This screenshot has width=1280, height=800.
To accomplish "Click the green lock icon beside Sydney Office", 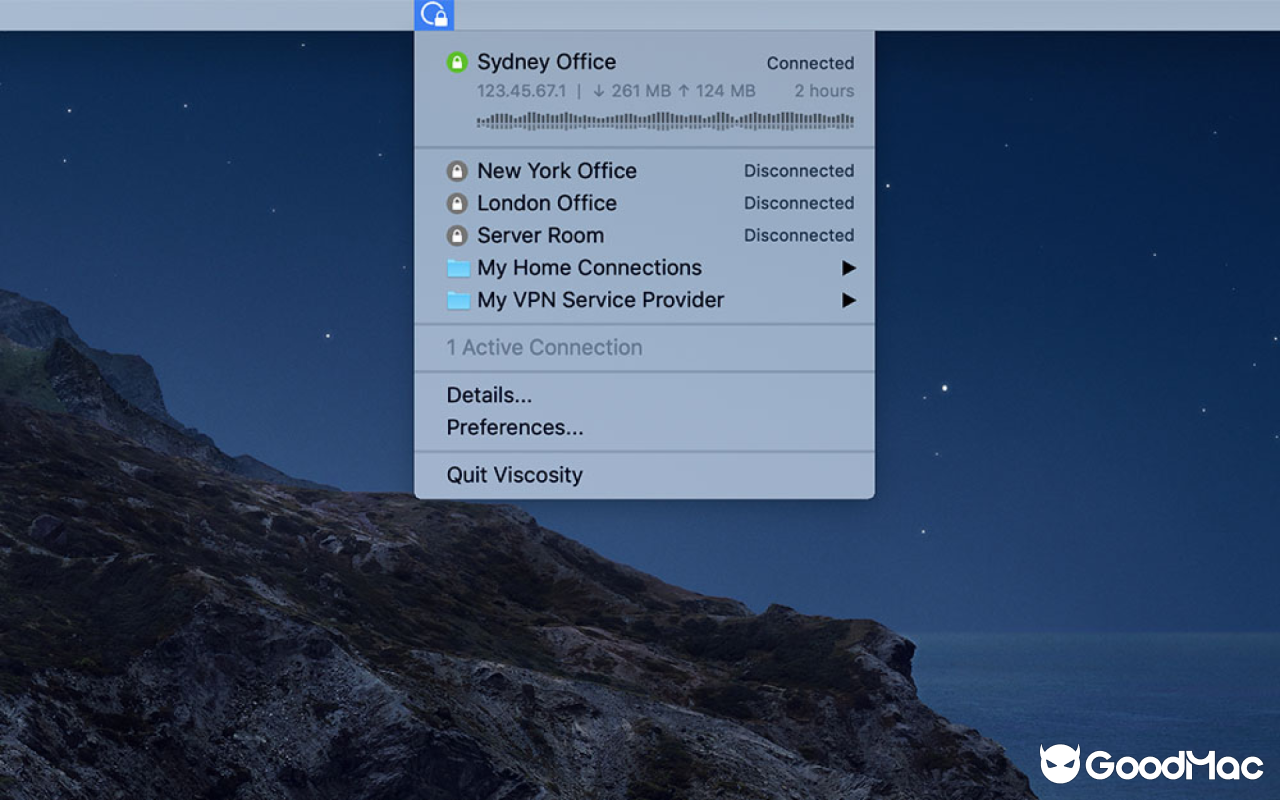I will point(458,62).
